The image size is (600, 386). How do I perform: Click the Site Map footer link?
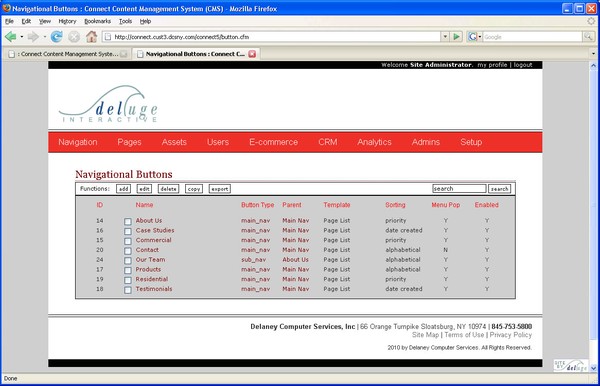coord(425,335)
